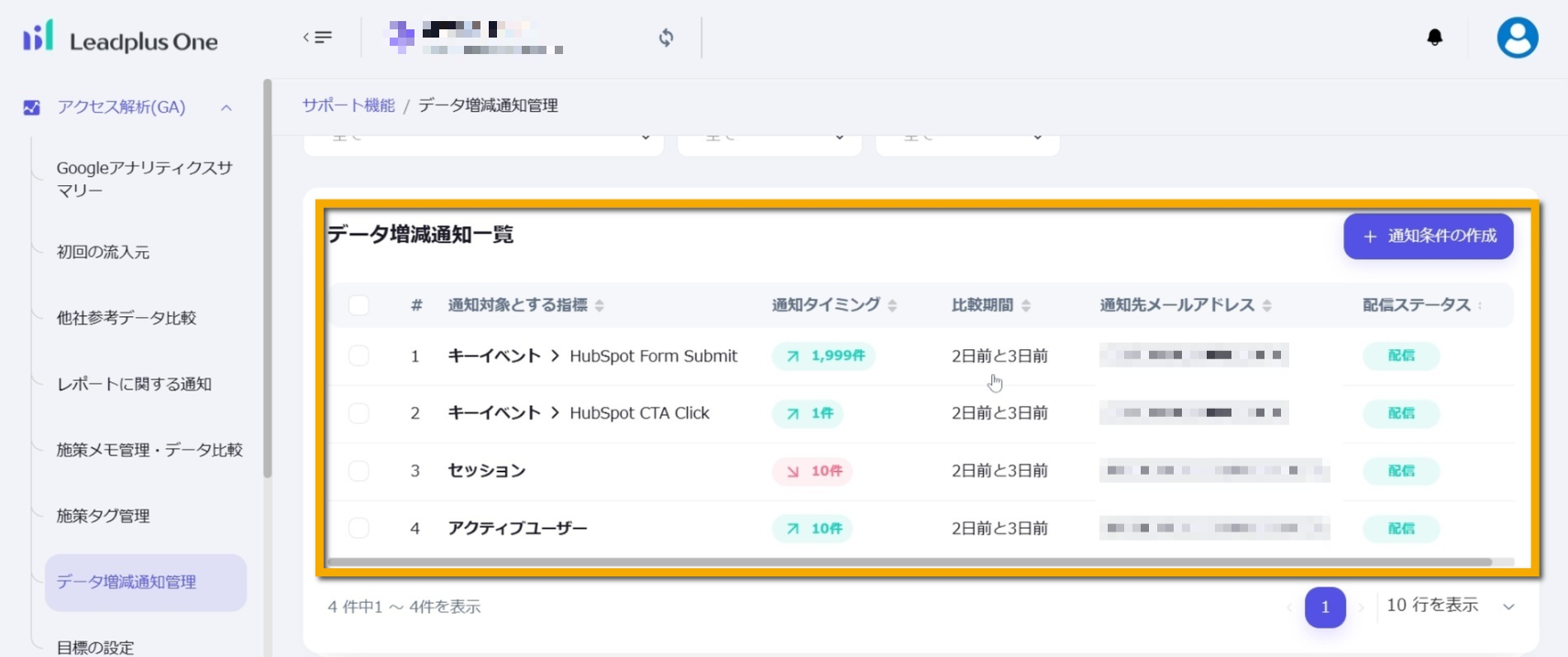The height and width of the screenshot is (657, 1568).
Task: Click the table's horizontal scrollbar
Action: (908, 562)
